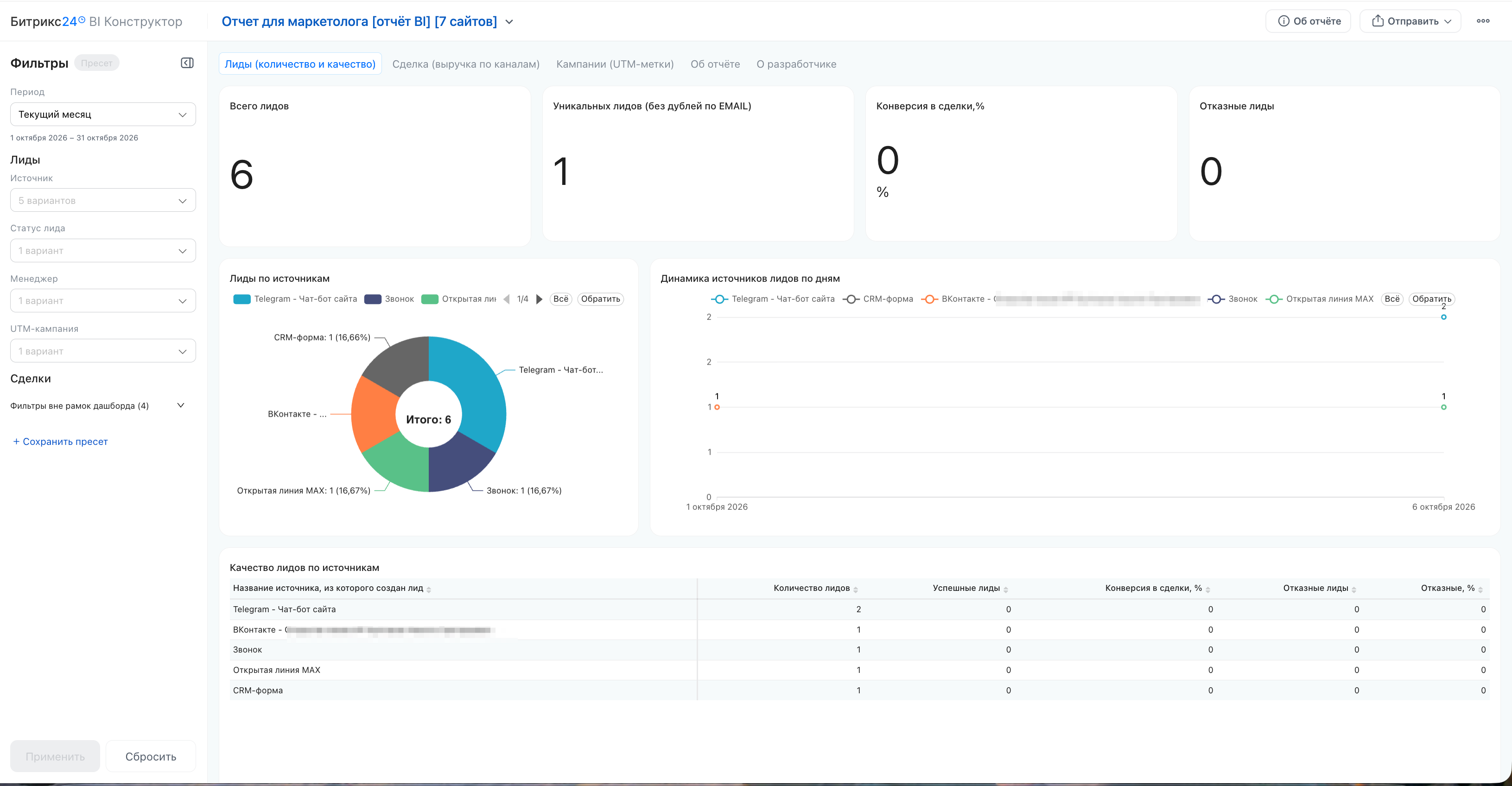Click the Применить button
The height and width of the screenshot is (786, 1512).
pyautogui.click(x=55, y=756)
